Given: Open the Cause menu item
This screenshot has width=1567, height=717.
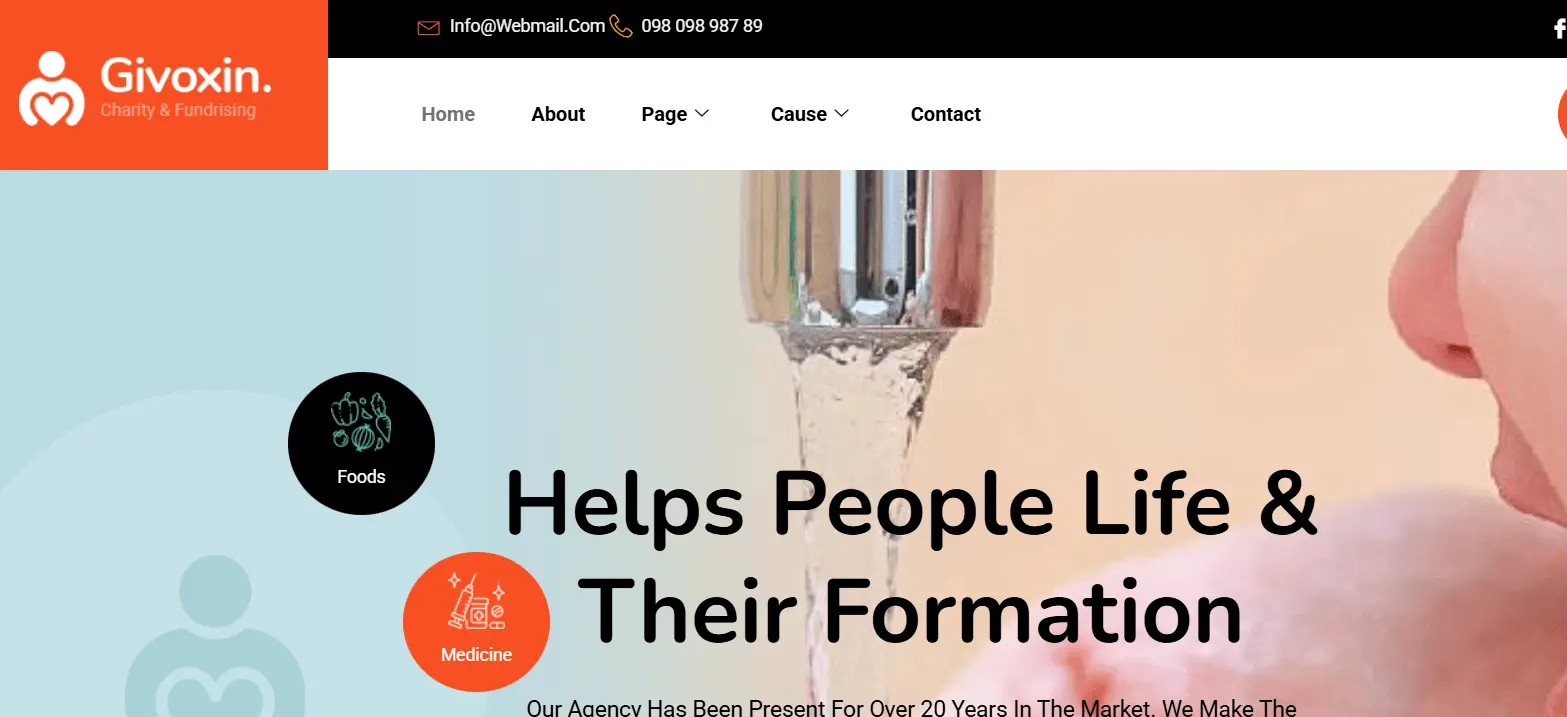Looking at the screenshot, I should tap(799, 114).
